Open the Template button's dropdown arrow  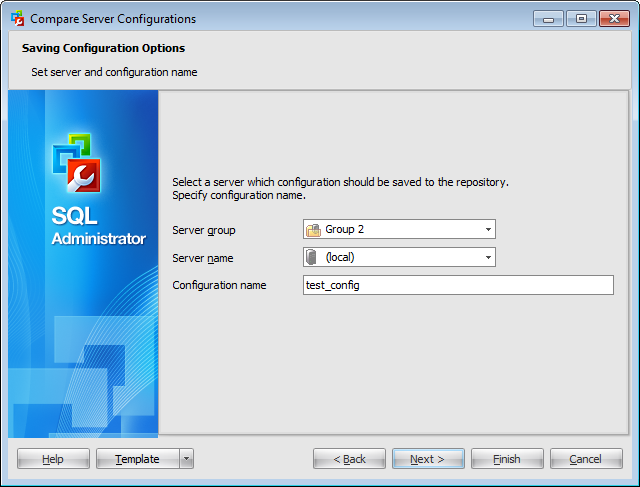(187, 459)
